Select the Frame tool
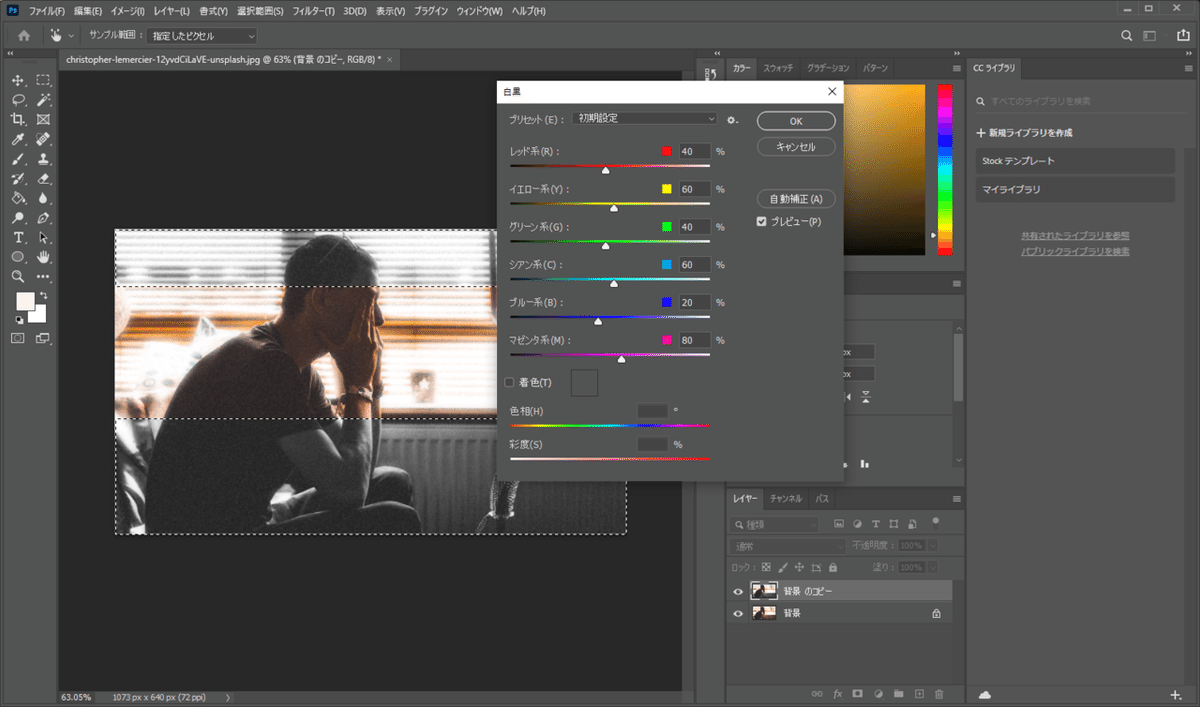Viewport: 1200px width, 707px height. click(x=43, y=119)
